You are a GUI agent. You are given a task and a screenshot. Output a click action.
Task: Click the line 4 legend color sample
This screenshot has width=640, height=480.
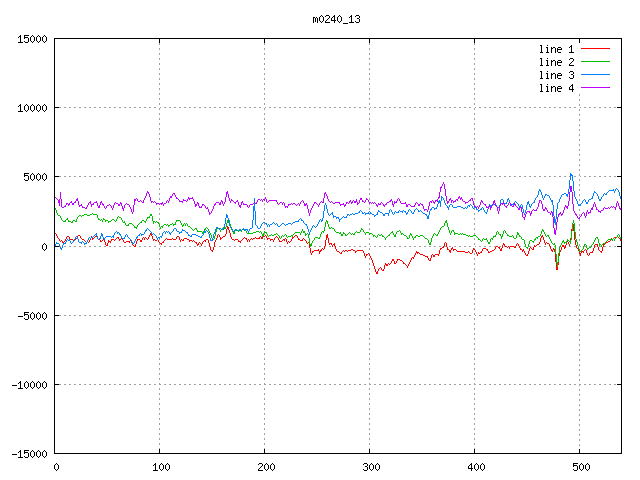(595, 88)
